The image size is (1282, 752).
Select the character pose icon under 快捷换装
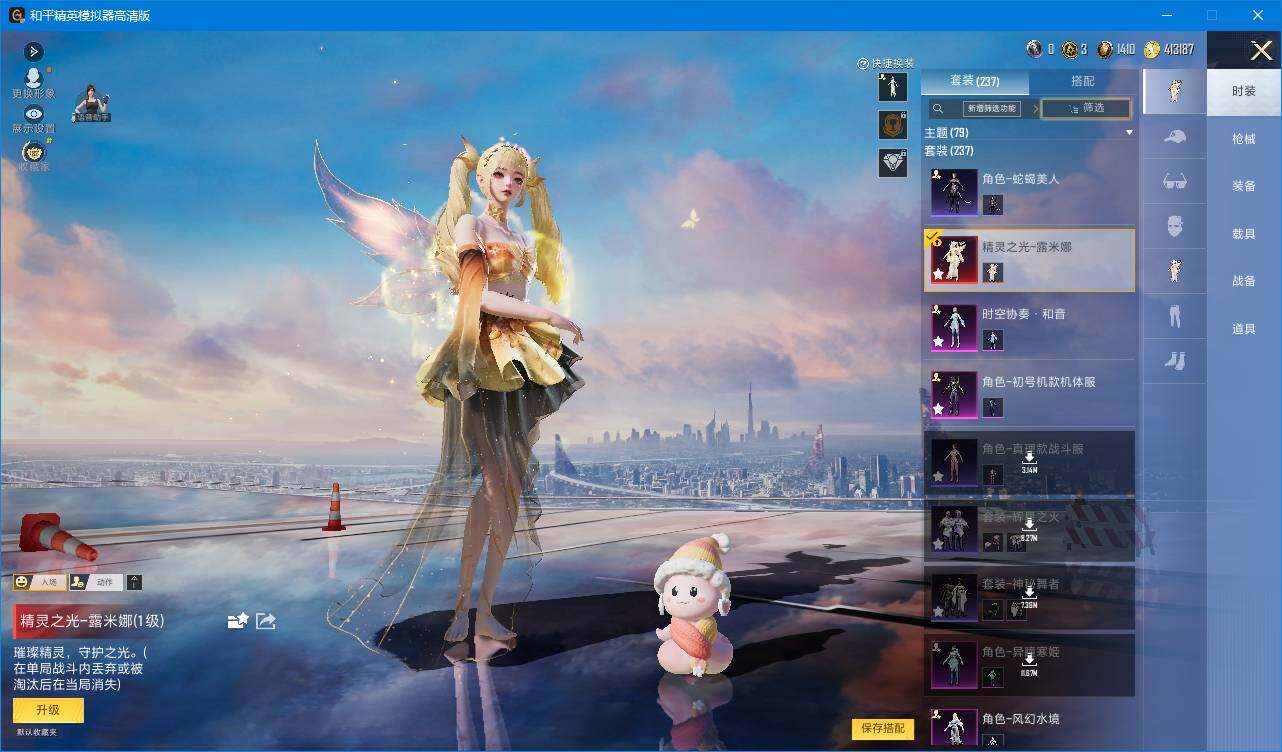pos(893,87)
